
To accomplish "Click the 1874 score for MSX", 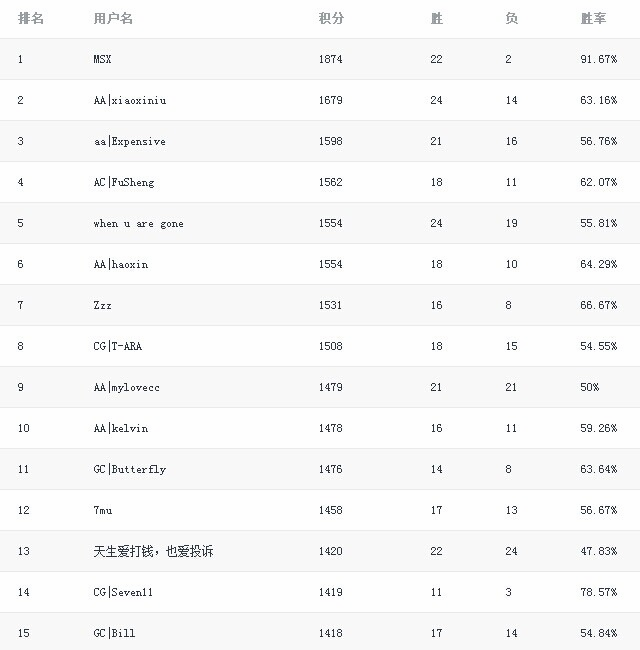I will pyautogui.click(x=330, y=60).
